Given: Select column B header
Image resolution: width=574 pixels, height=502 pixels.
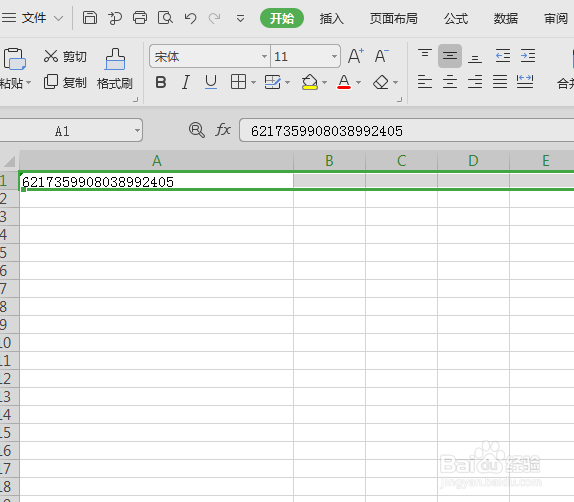Looking at the screenshot, I should click(x=329, y=160).
